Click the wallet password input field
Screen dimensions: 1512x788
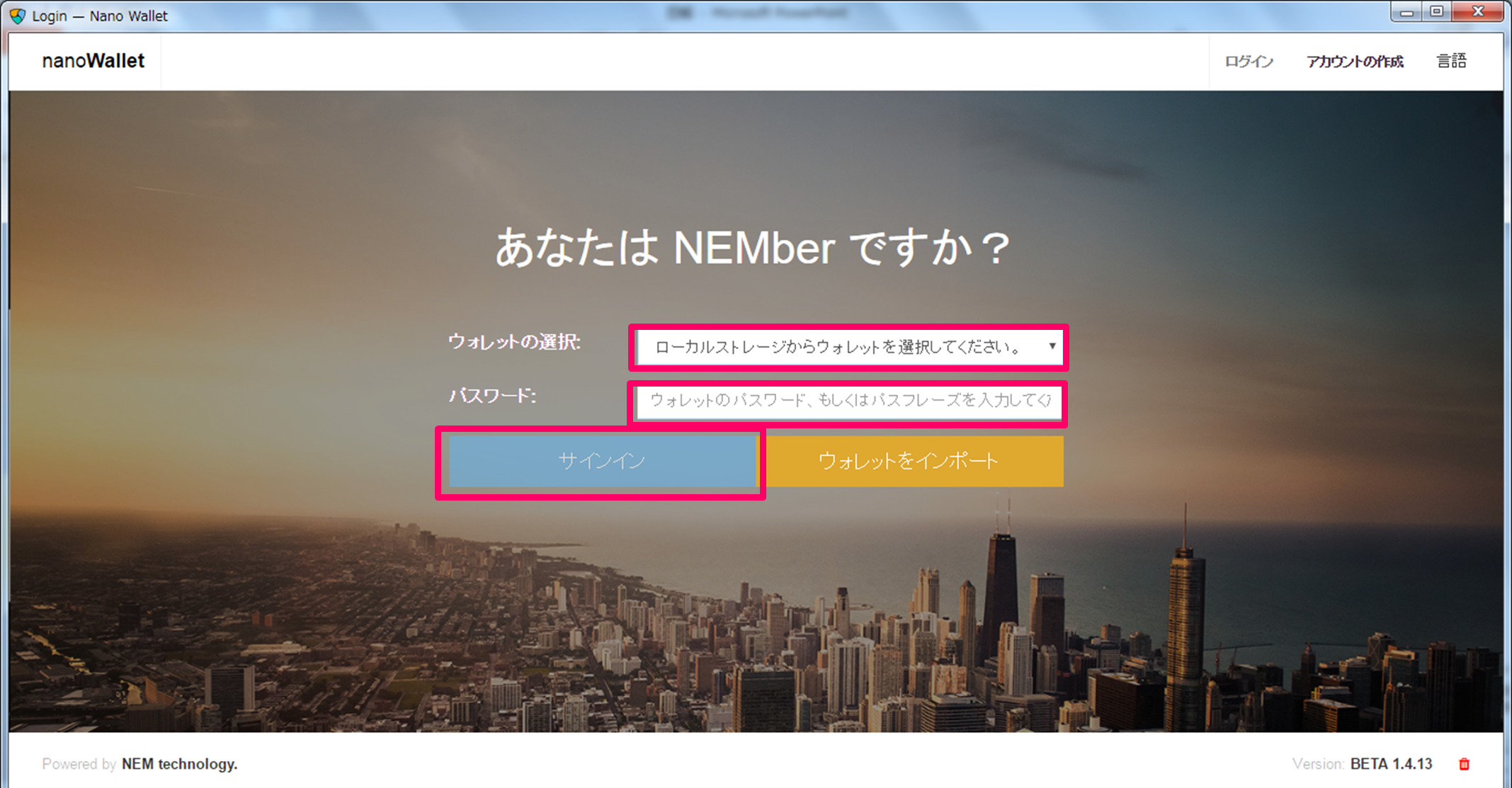(849, 401)
